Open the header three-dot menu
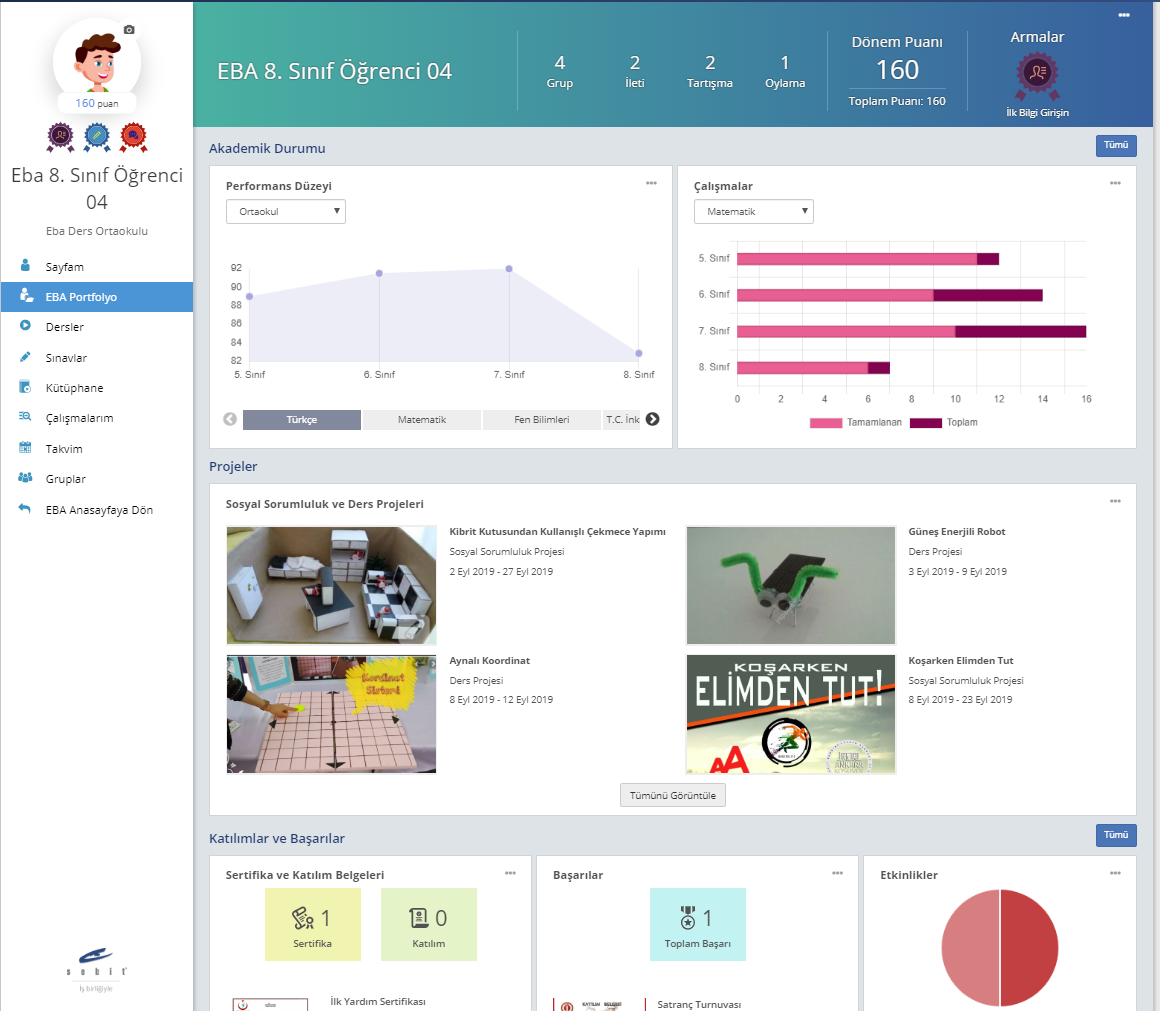This screenshot has width=1160, height=1011. 1124,16
